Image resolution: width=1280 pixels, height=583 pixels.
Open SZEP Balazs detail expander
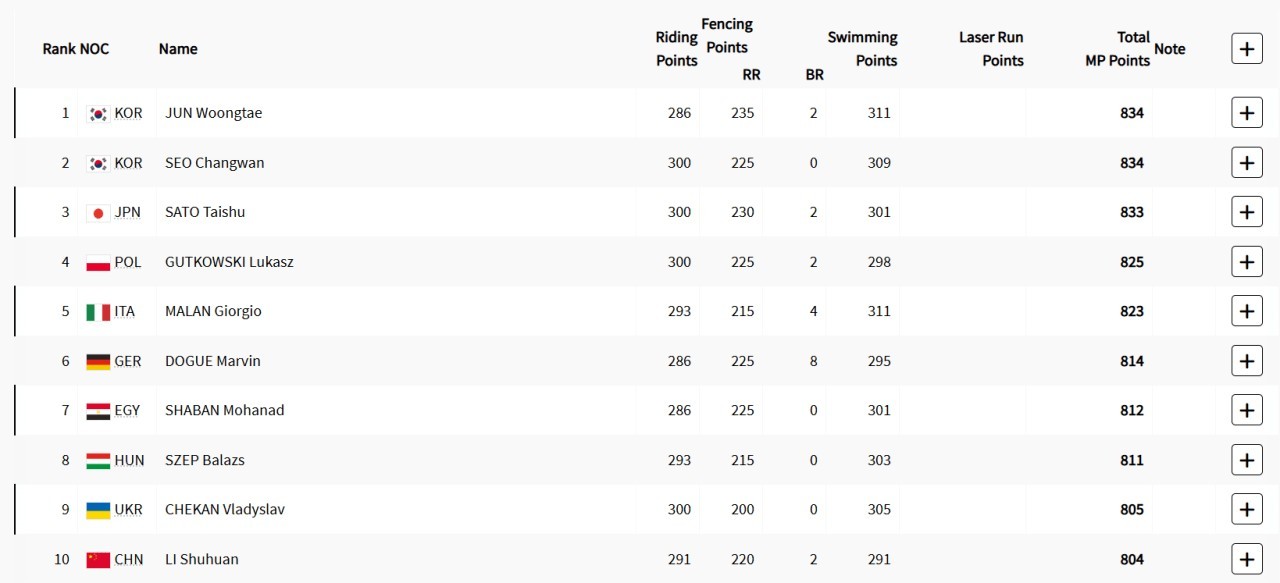(1246, 460)
